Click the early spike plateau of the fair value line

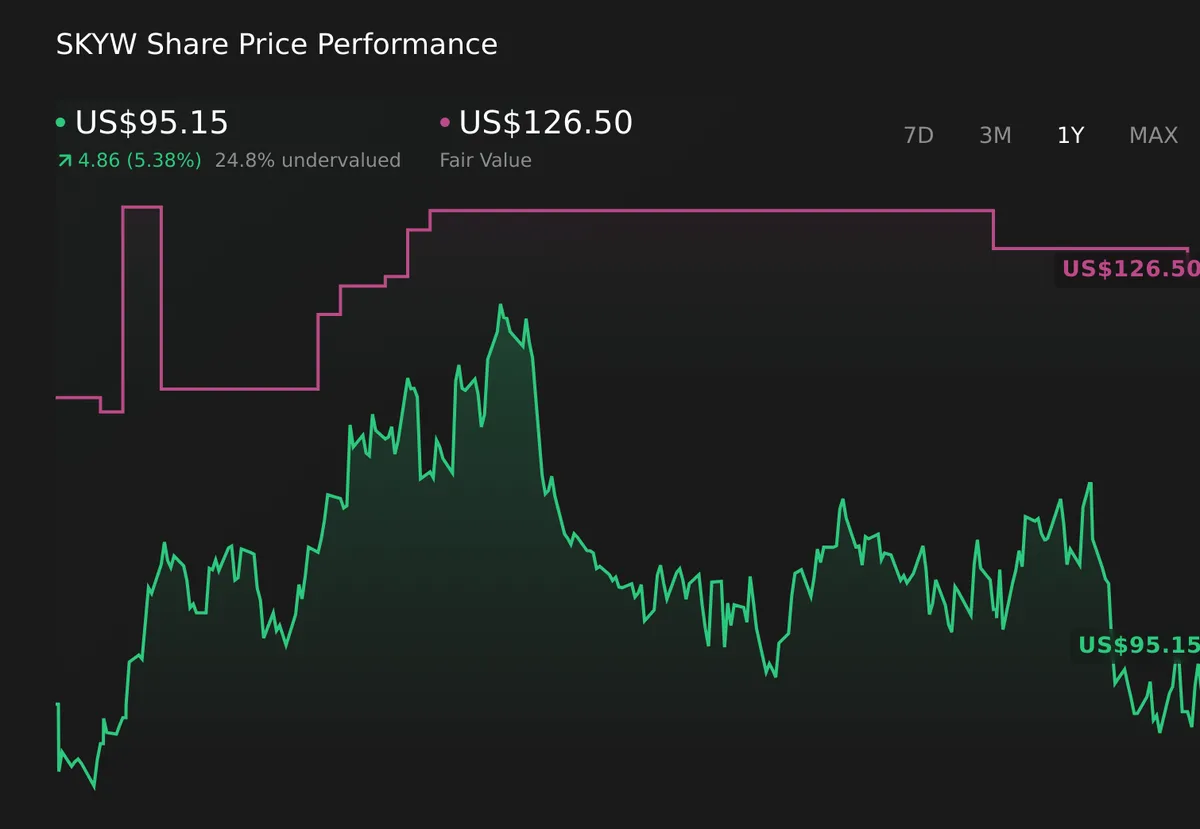click(x=142, y=207)
